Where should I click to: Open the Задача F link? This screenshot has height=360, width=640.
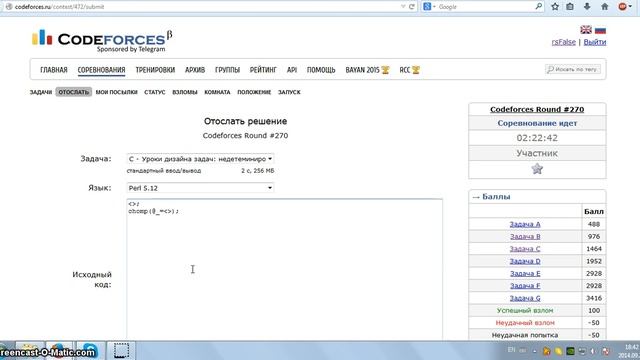525,286
